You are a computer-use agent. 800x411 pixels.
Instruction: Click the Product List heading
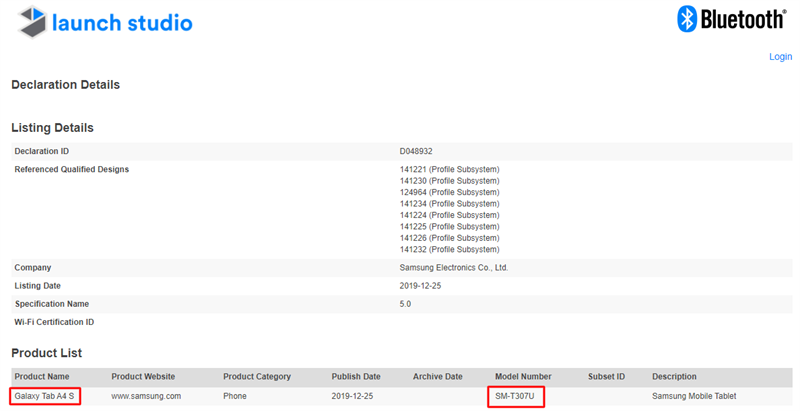point(46,353)
